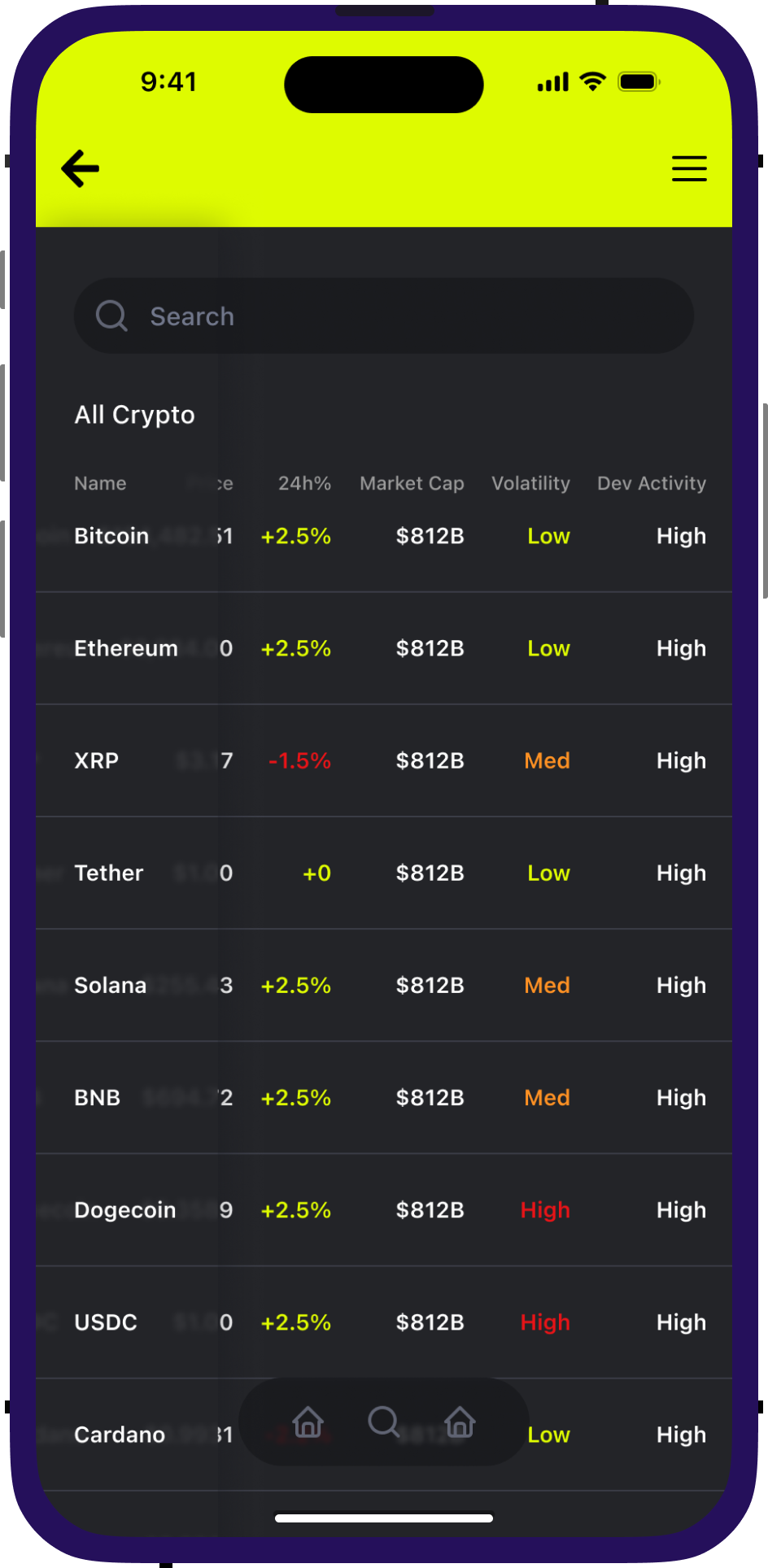
Task: Sort by Market Cap column header
Action: (x=412, y=483)
